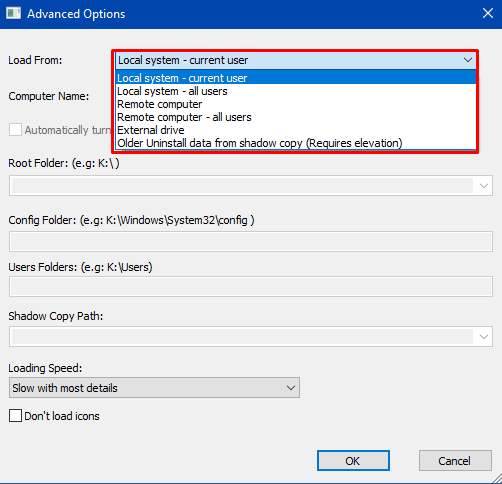Click into the Users Folders input field
Image resolution: width=502 pixels, height=484 pixels.
(251, 287)
